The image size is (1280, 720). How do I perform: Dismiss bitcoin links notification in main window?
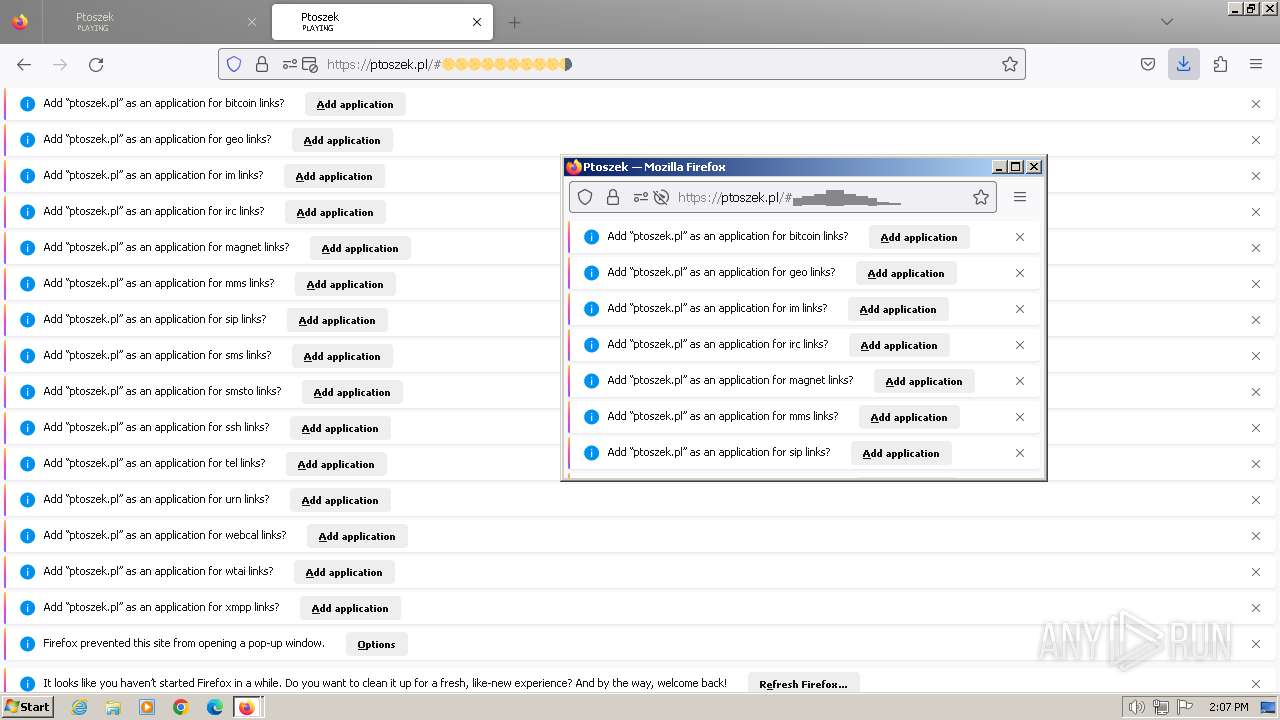coord(1256,104)
